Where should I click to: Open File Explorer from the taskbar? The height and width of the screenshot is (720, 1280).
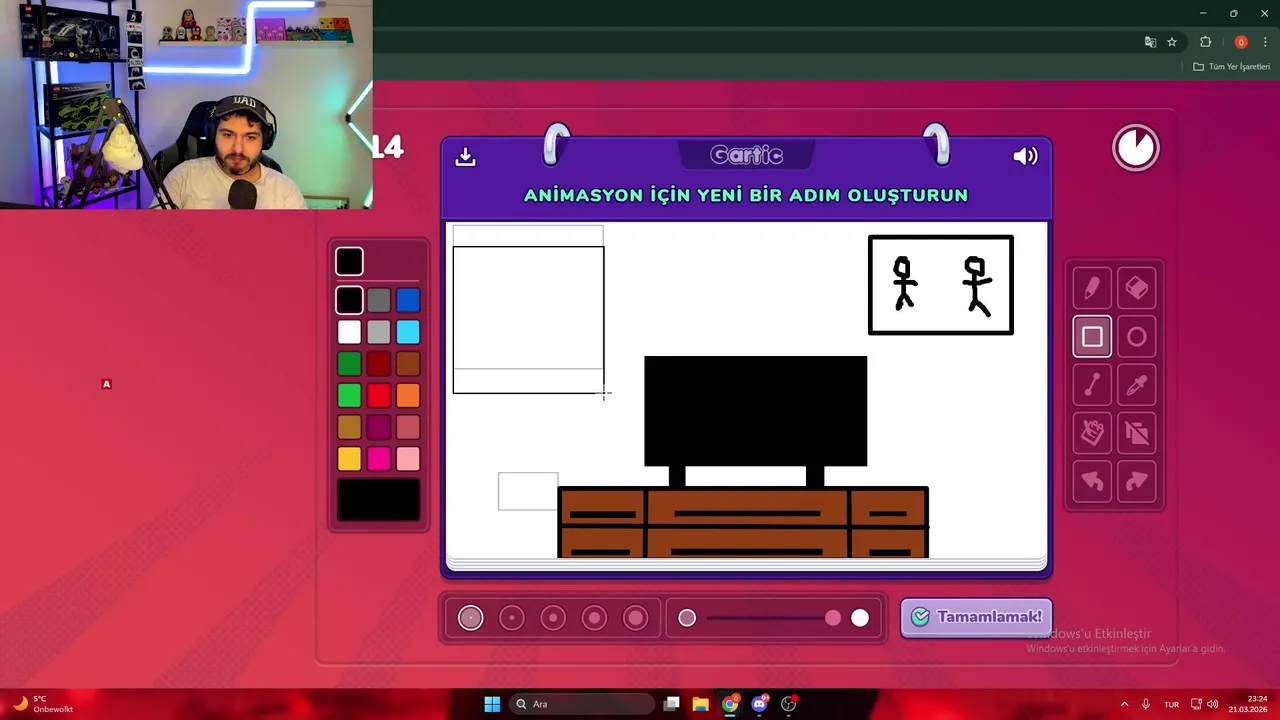[x=700, y=704]
